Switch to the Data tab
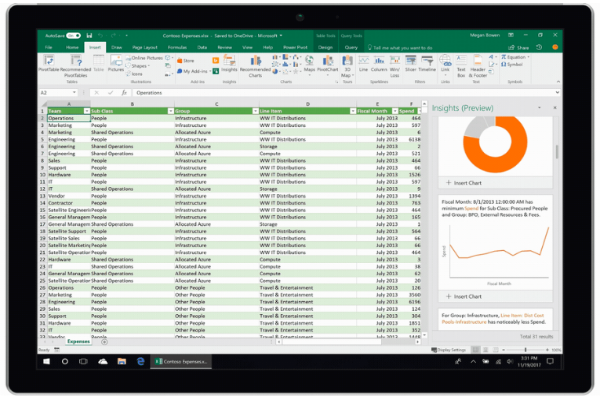This screenshot has height=400, width=600. tap(202, 47)
